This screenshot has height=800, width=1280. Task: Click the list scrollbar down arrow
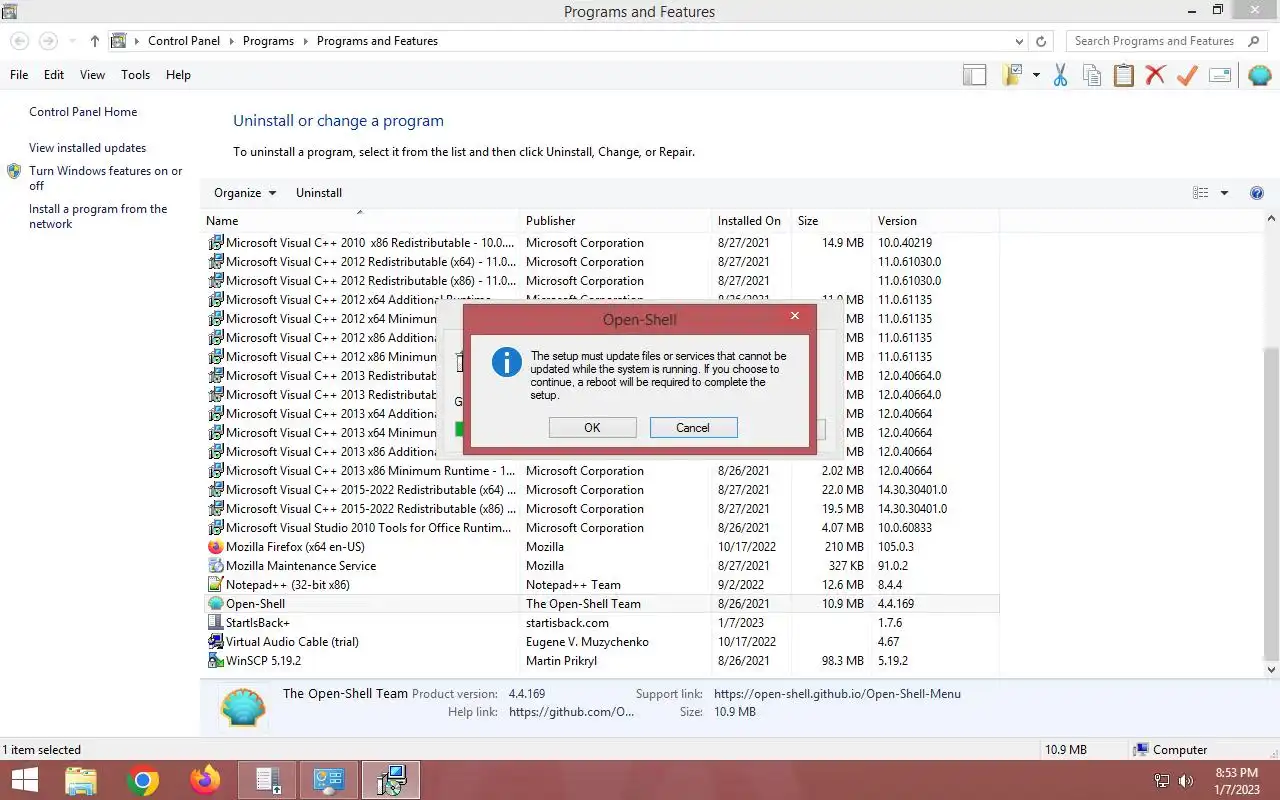[1272, 670]
